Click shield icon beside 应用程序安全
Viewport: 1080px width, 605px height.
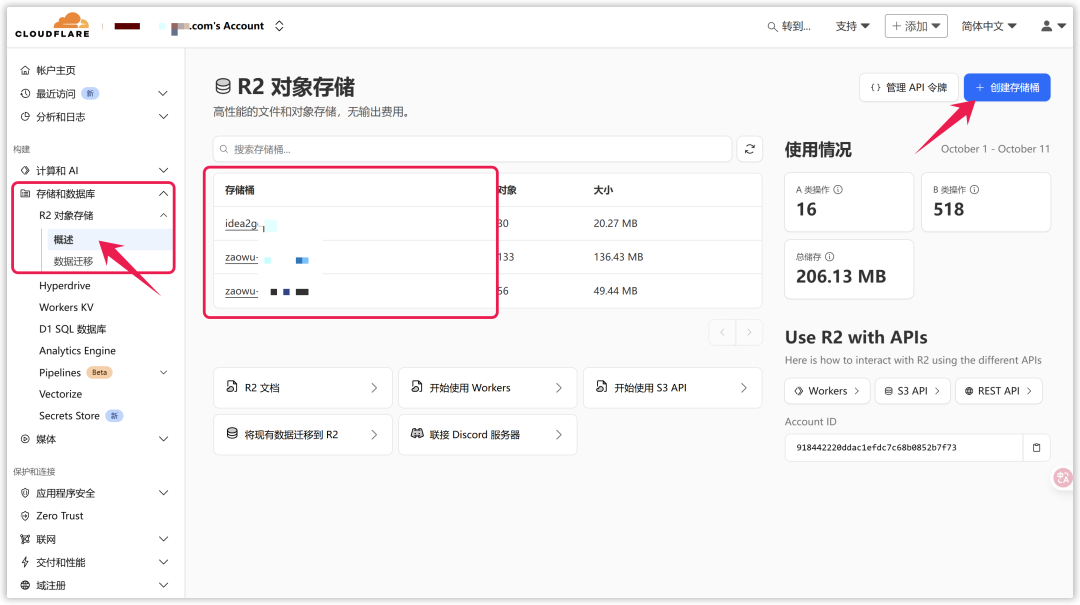click(x=25, y=493)
